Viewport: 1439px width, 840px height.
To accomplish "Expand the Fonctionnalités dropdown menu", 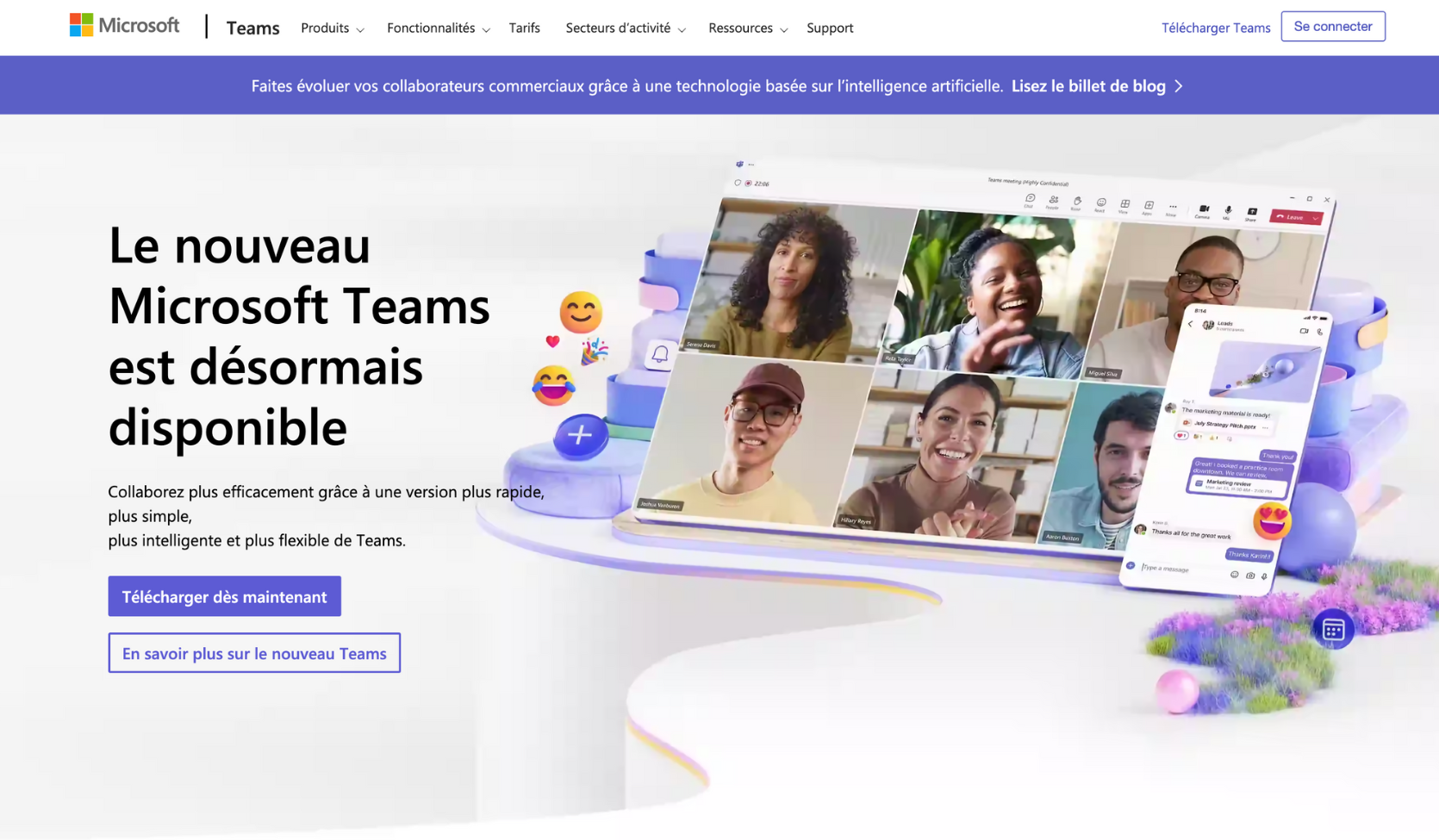I will pos(439,28).
